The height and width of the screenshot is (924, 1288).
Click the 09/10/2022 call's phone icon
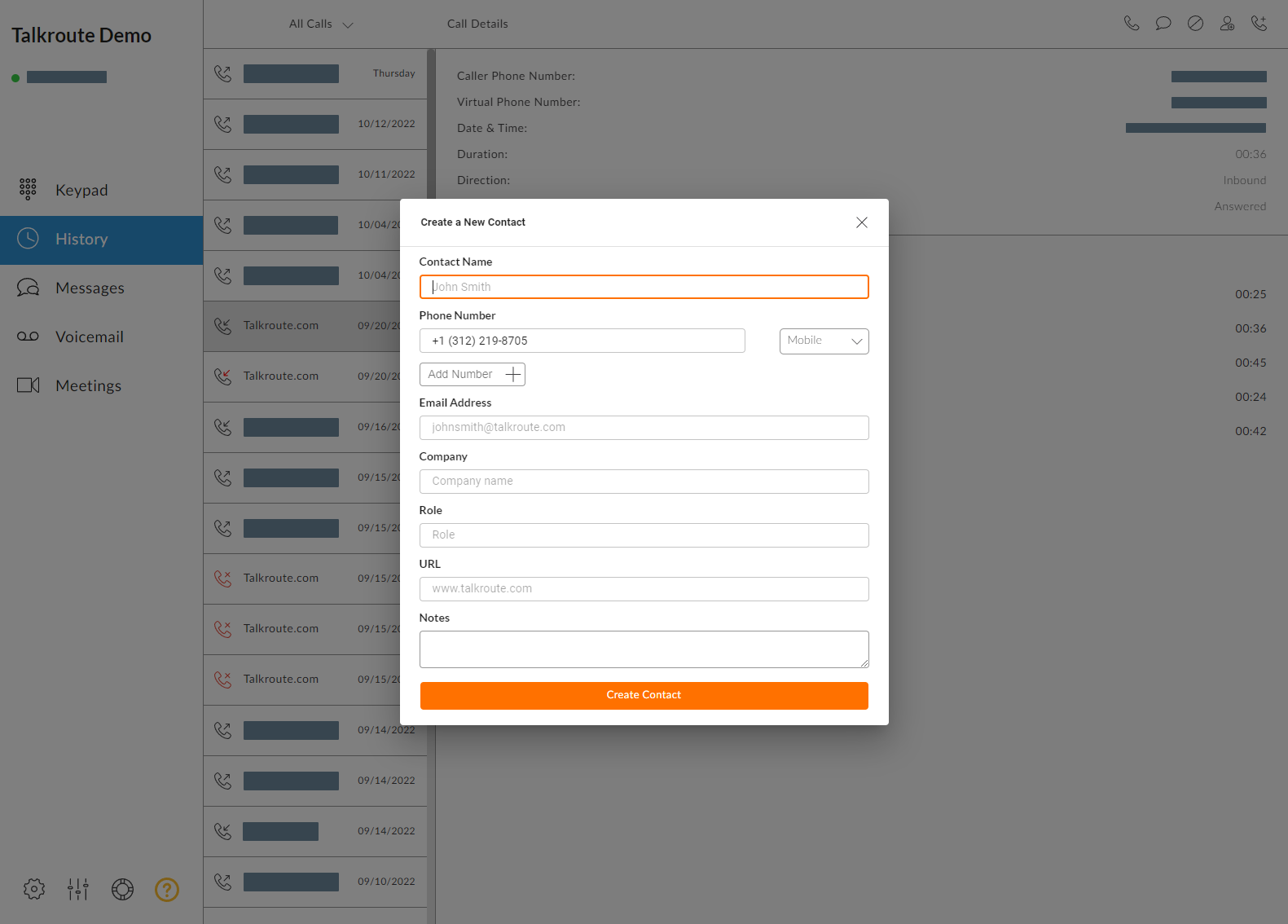222,882
